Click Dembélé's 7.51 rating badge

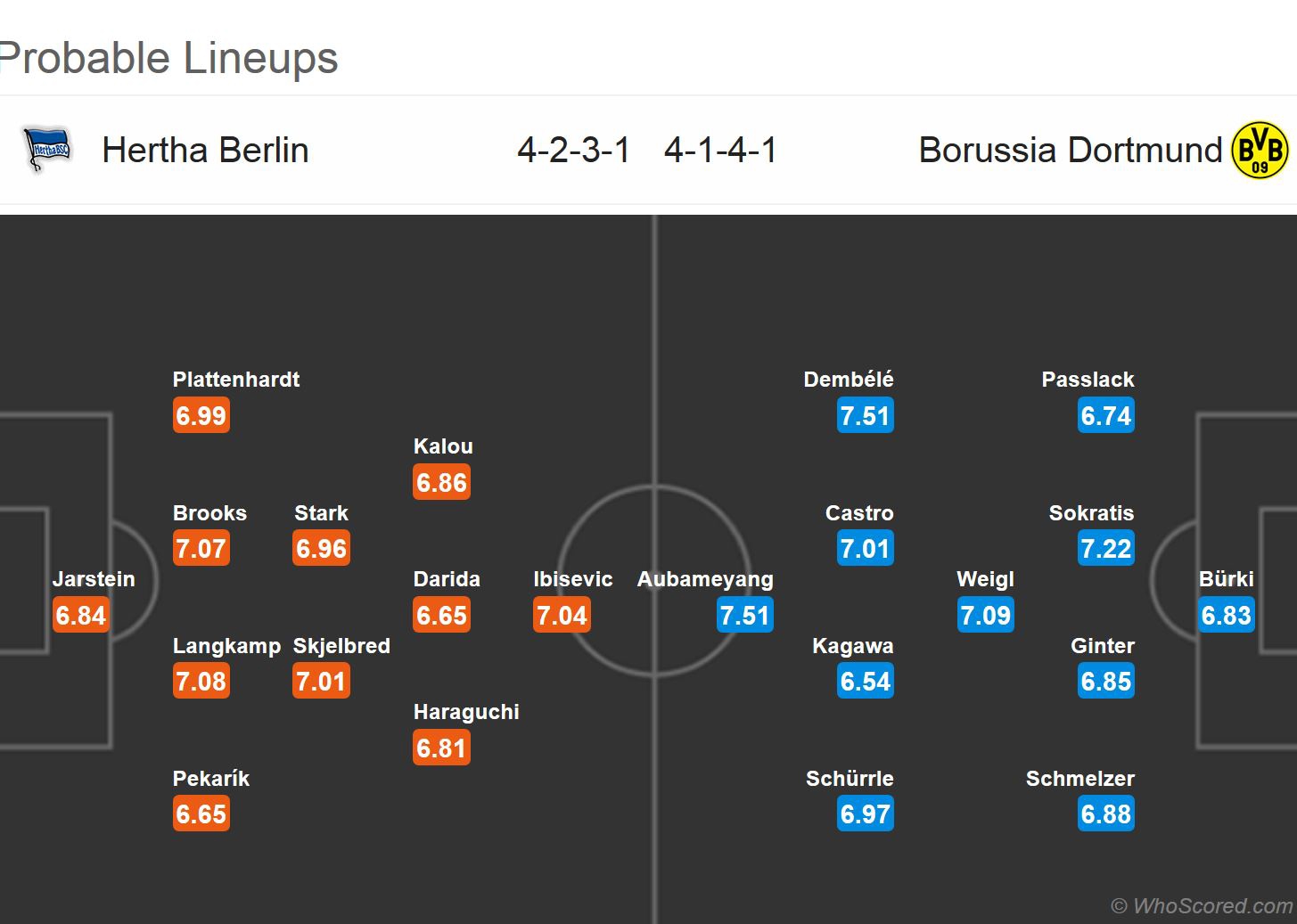pyautogui.click(x=865, y=416)
